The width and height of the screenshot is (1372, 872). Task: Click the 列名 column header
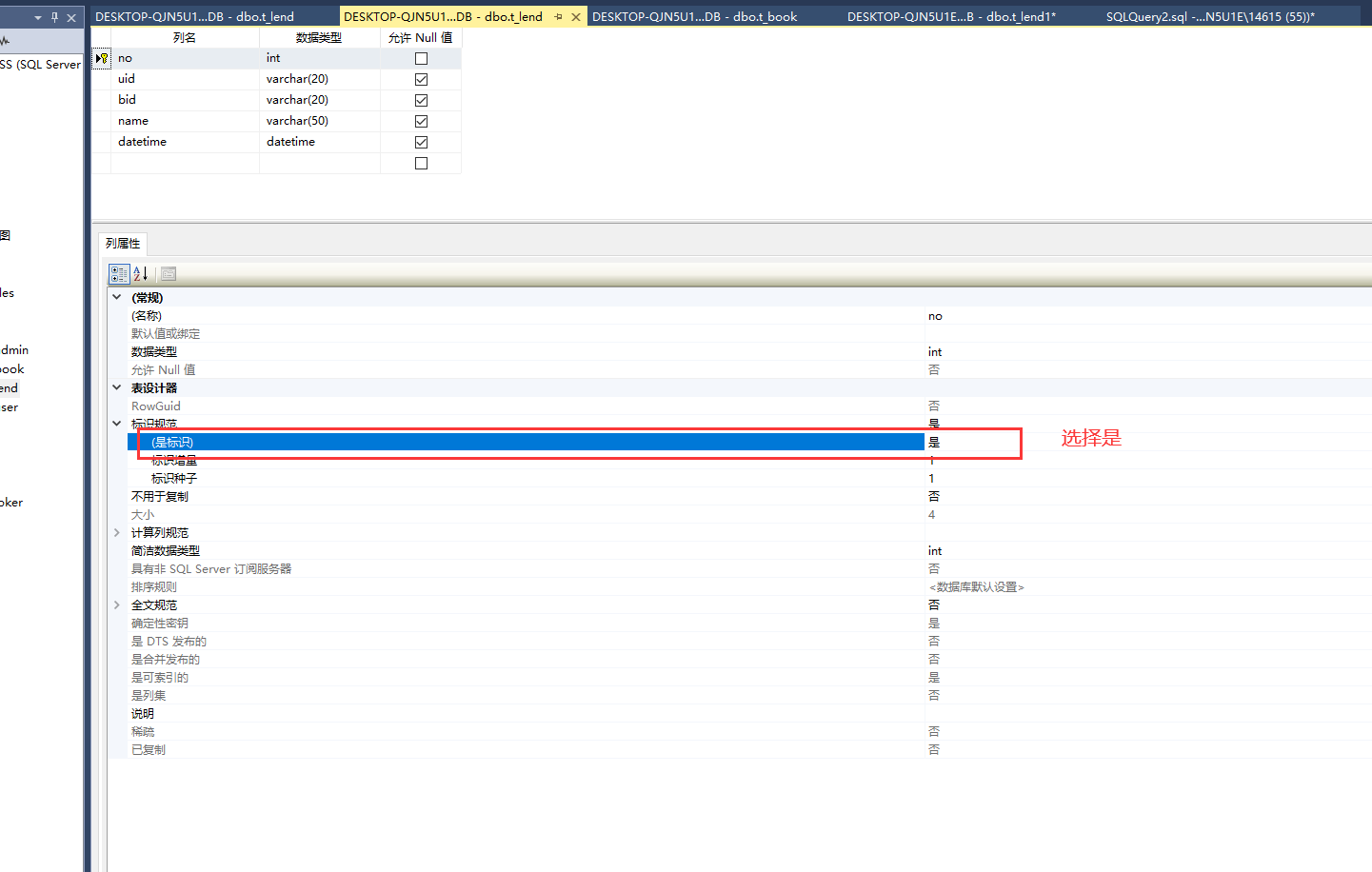(x=185, y=38)
